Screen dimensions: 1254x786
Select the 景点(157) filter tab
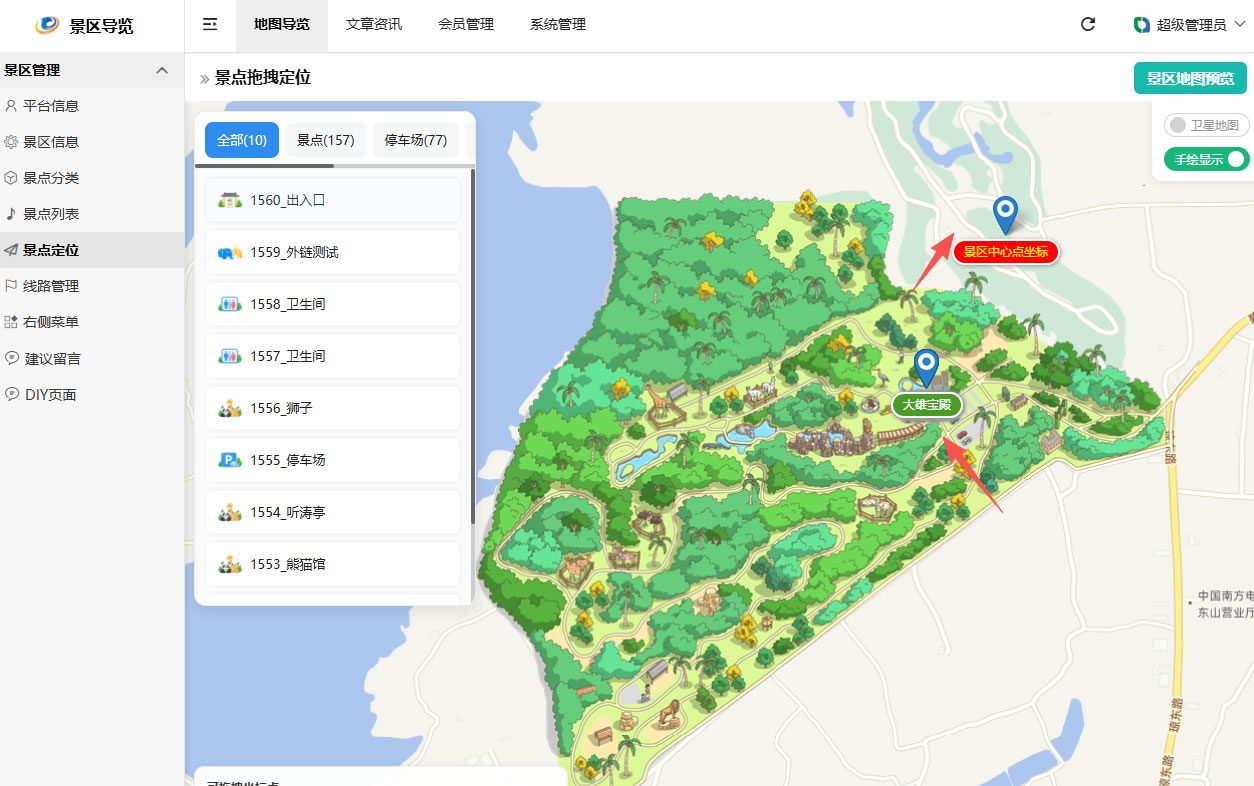pos(326,140)
